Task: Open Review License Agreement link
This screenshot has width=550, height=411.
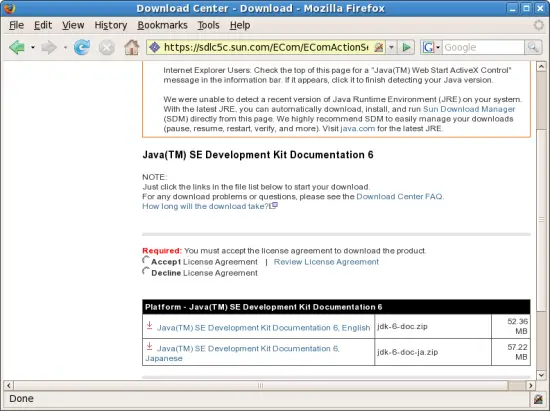Action: click(x=326, y=262)
